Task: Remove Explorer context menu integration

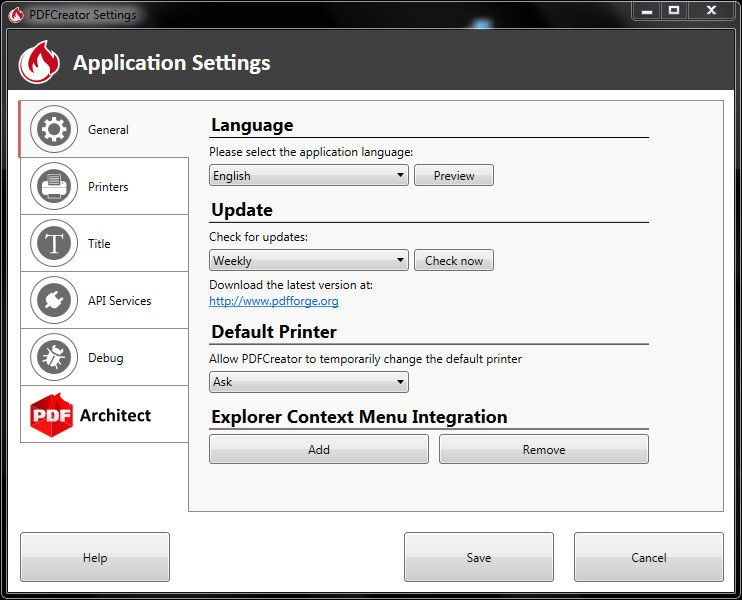Action: (544, 449)
